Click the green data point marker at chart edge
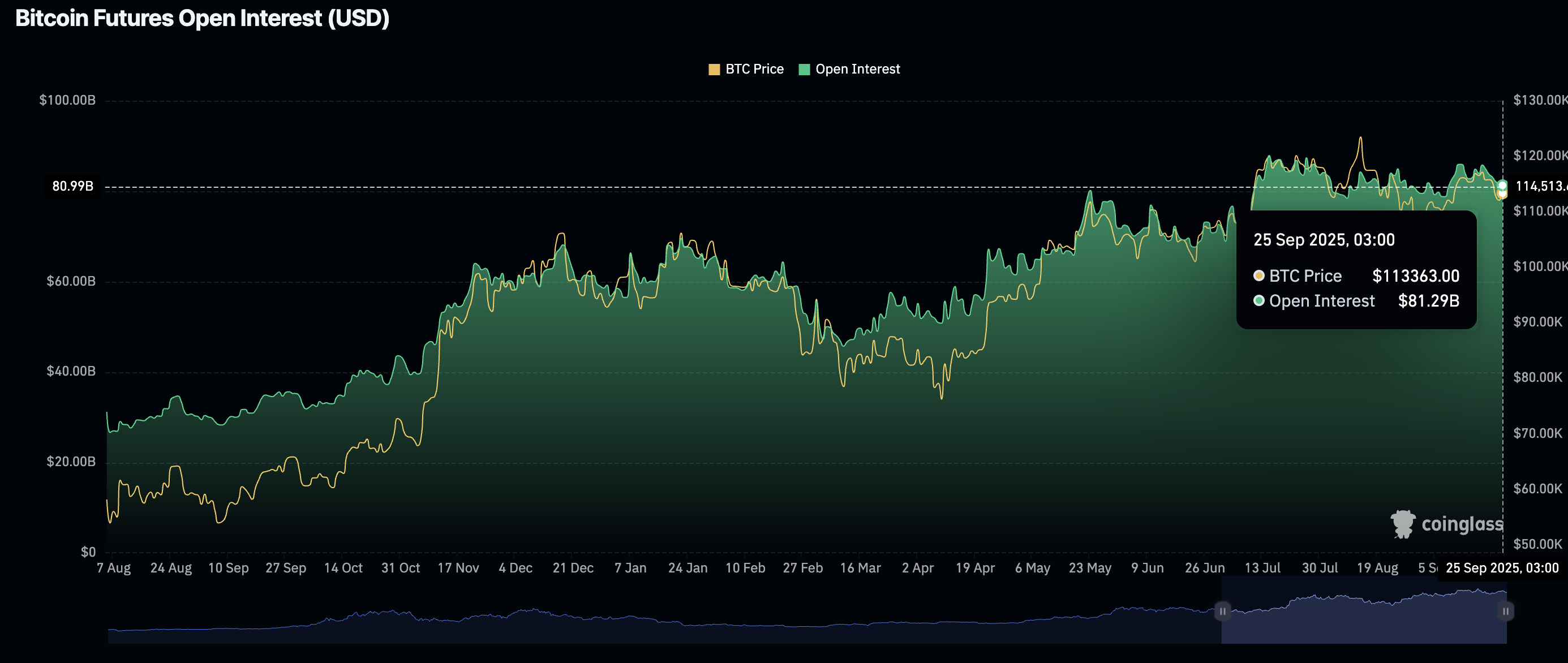This screenshot has height=663, width=1568. tap(1502, 185)
